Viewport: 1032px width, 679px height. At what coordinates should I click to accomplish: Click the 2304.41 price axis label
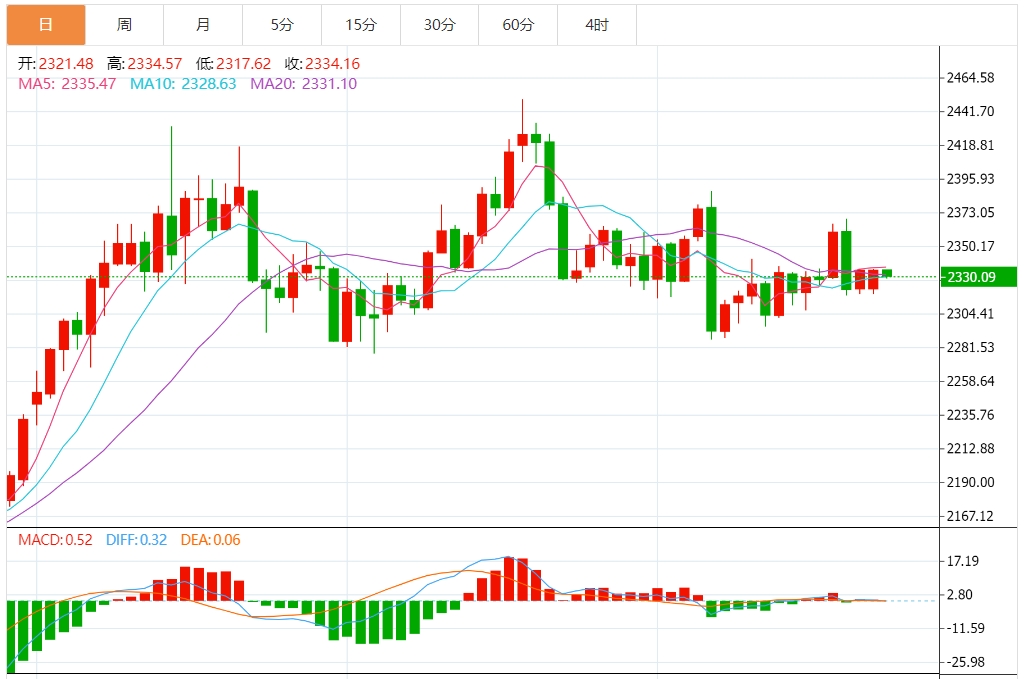(970, 314)
